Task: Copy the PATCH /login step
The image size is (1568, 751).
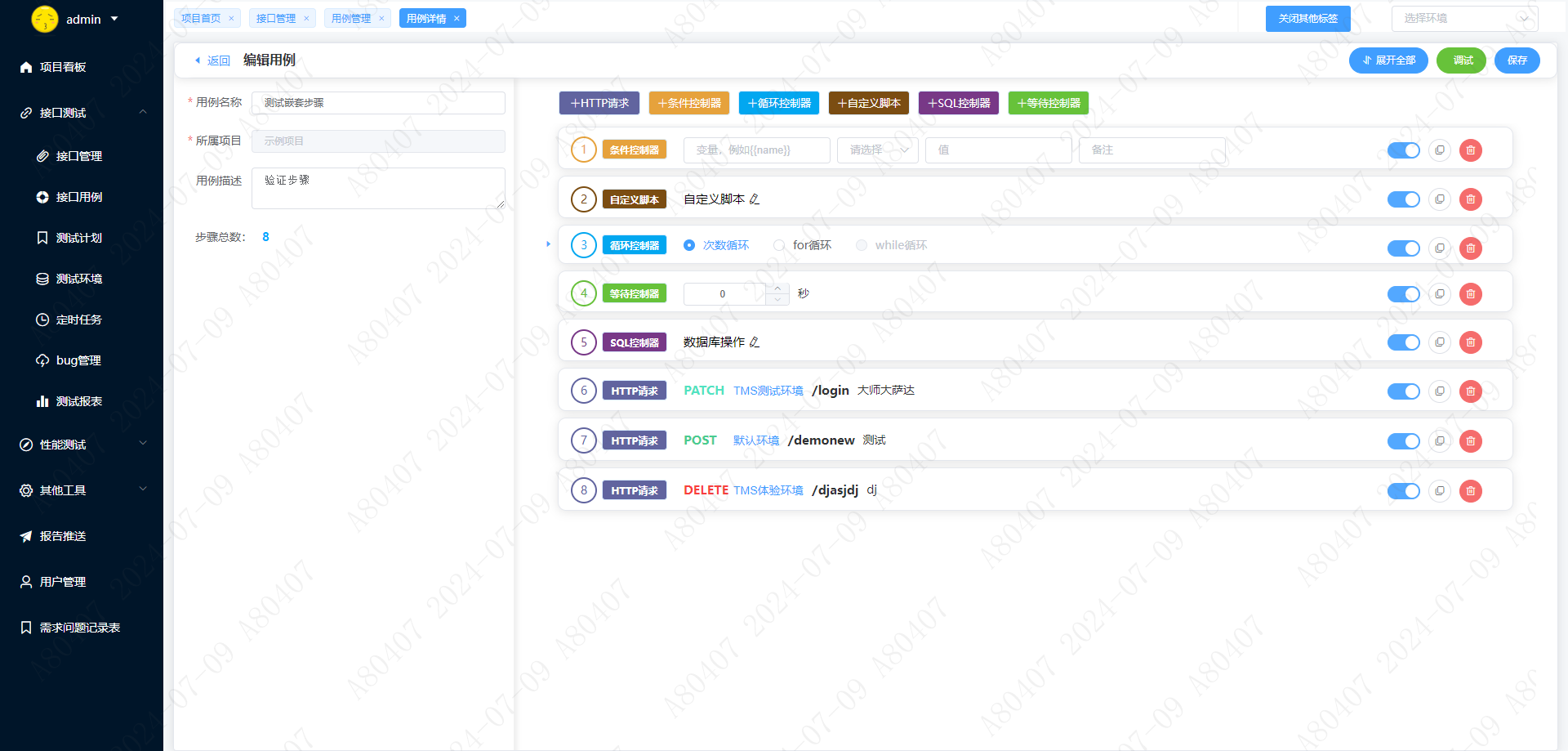Action: (1440, 391)
